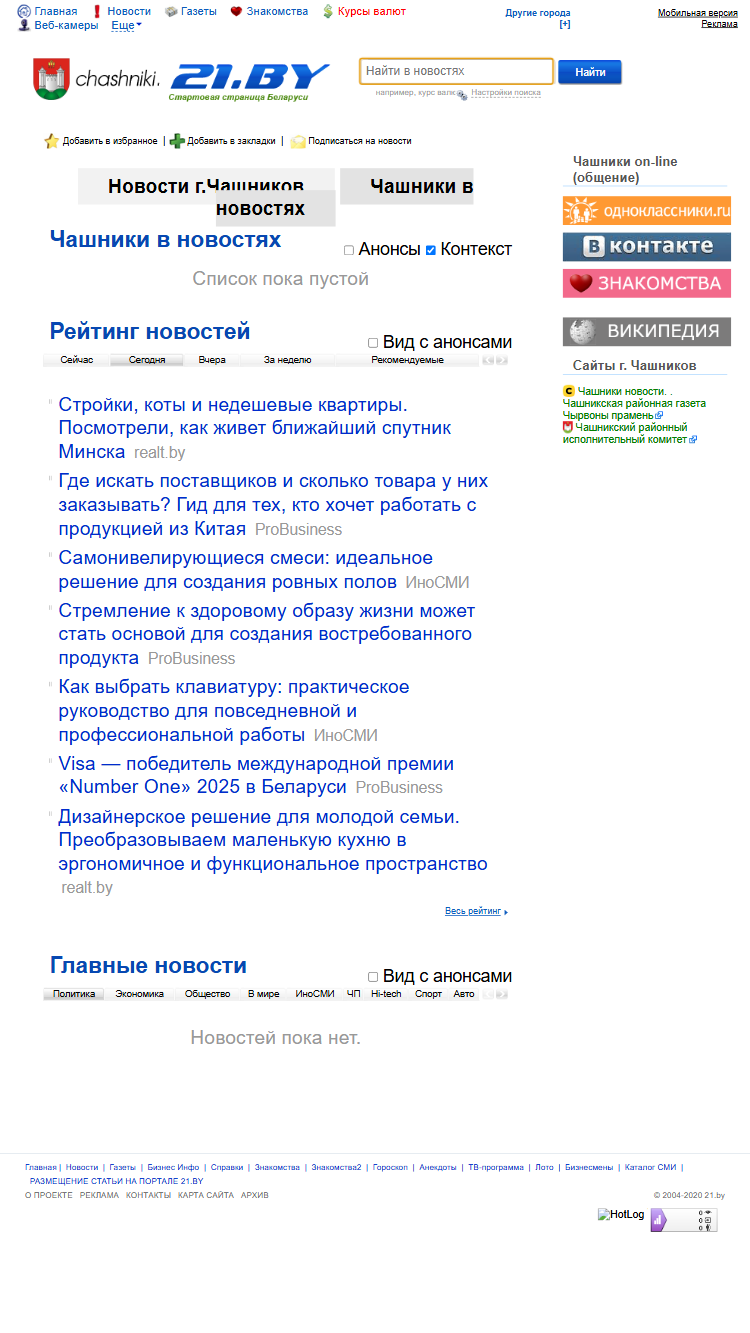Toggle Вид с анонсами in Главные новости
The width and height of the screenshot is (750, 1333).
pos(373,976)
